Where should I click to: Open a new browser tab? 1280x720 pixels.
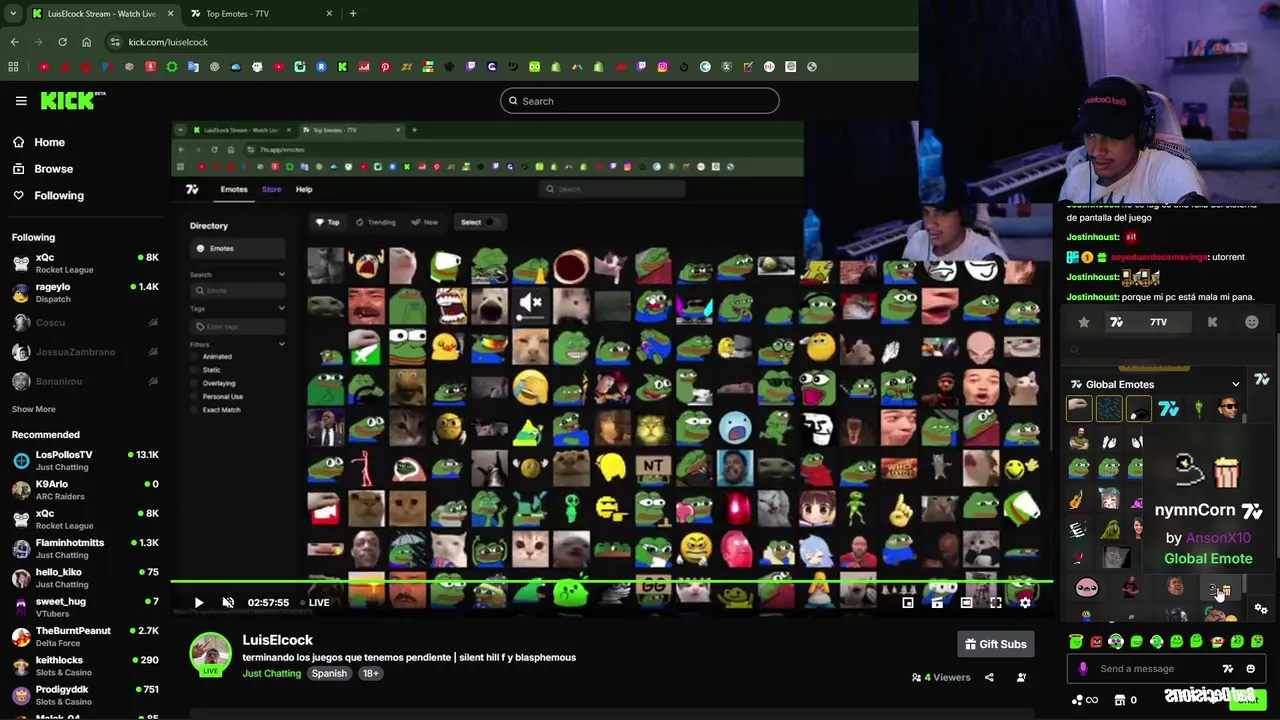(353, 14)
